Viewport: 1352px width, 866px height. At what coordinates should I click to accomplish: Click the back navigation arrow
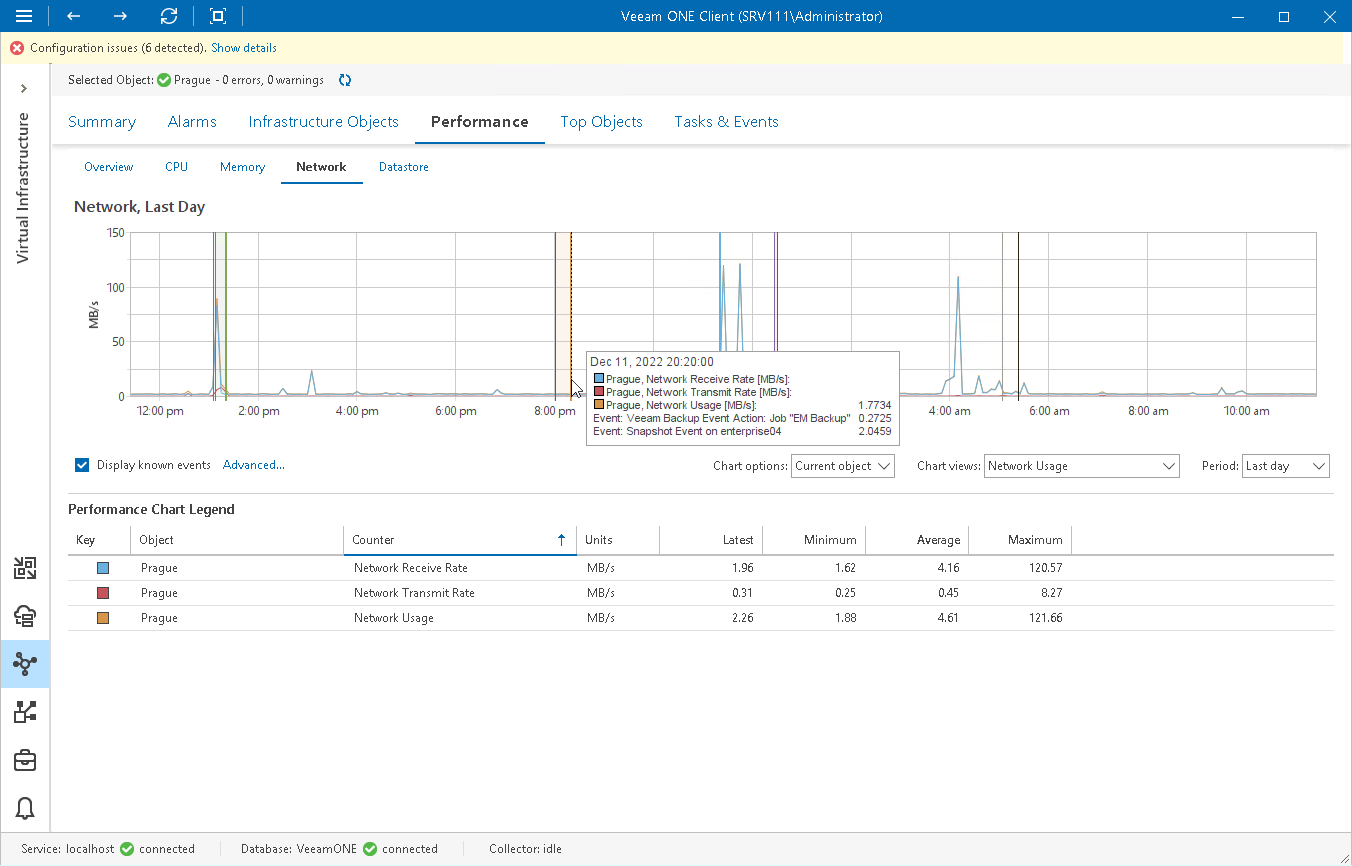click(72, 16)
